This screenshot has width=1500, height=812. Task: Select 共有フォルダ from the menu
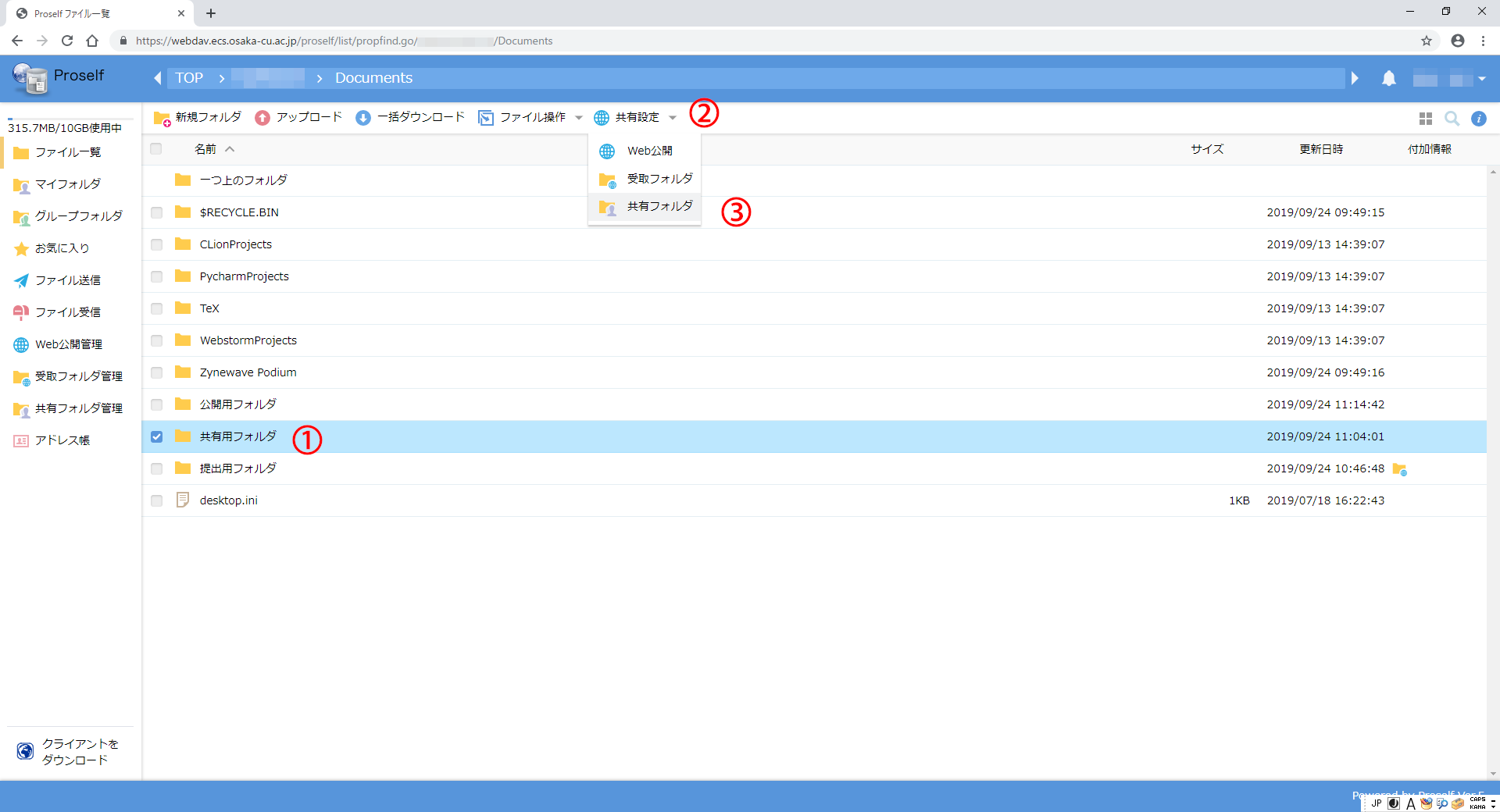tap(659, 206)
